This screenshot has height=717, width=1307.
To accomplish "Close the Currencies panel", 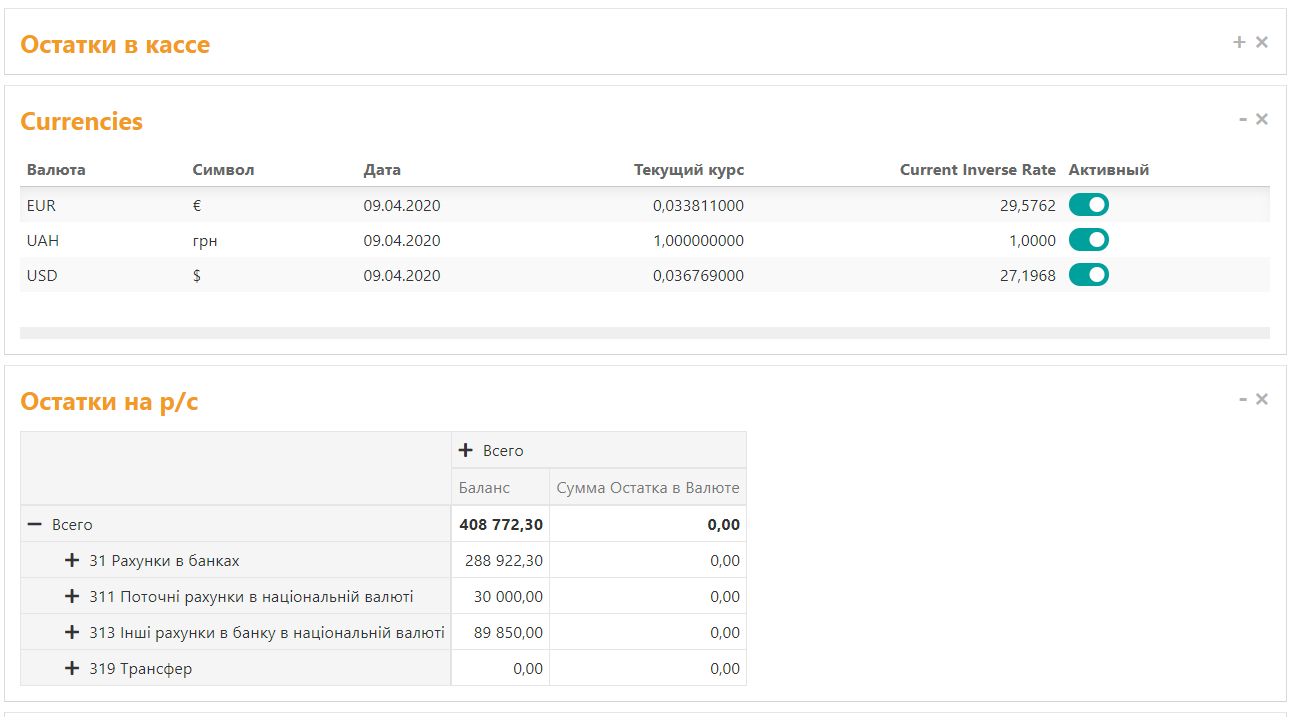I will coord(1262,119).
